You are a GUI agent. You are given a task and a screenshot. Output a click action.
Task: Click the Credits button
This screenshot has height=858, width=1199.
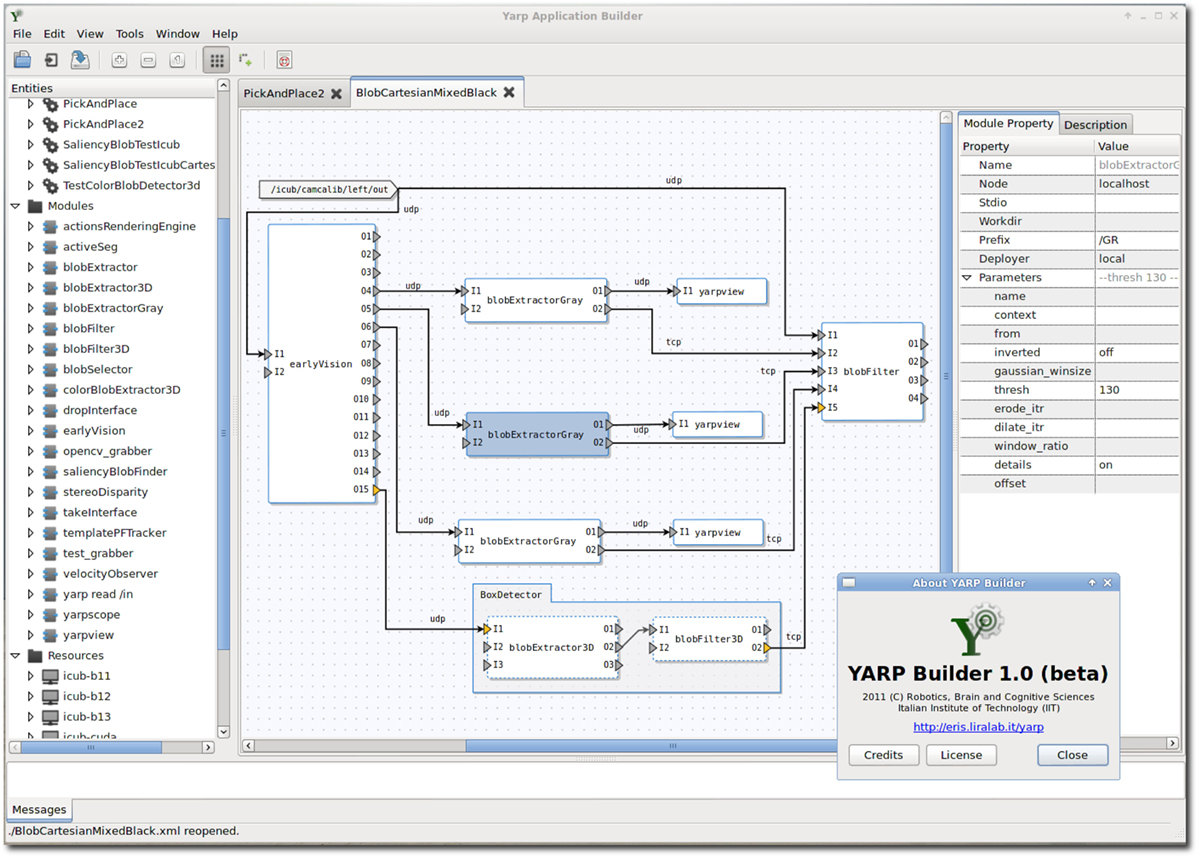pyautogui.click(x=883, y=755)
